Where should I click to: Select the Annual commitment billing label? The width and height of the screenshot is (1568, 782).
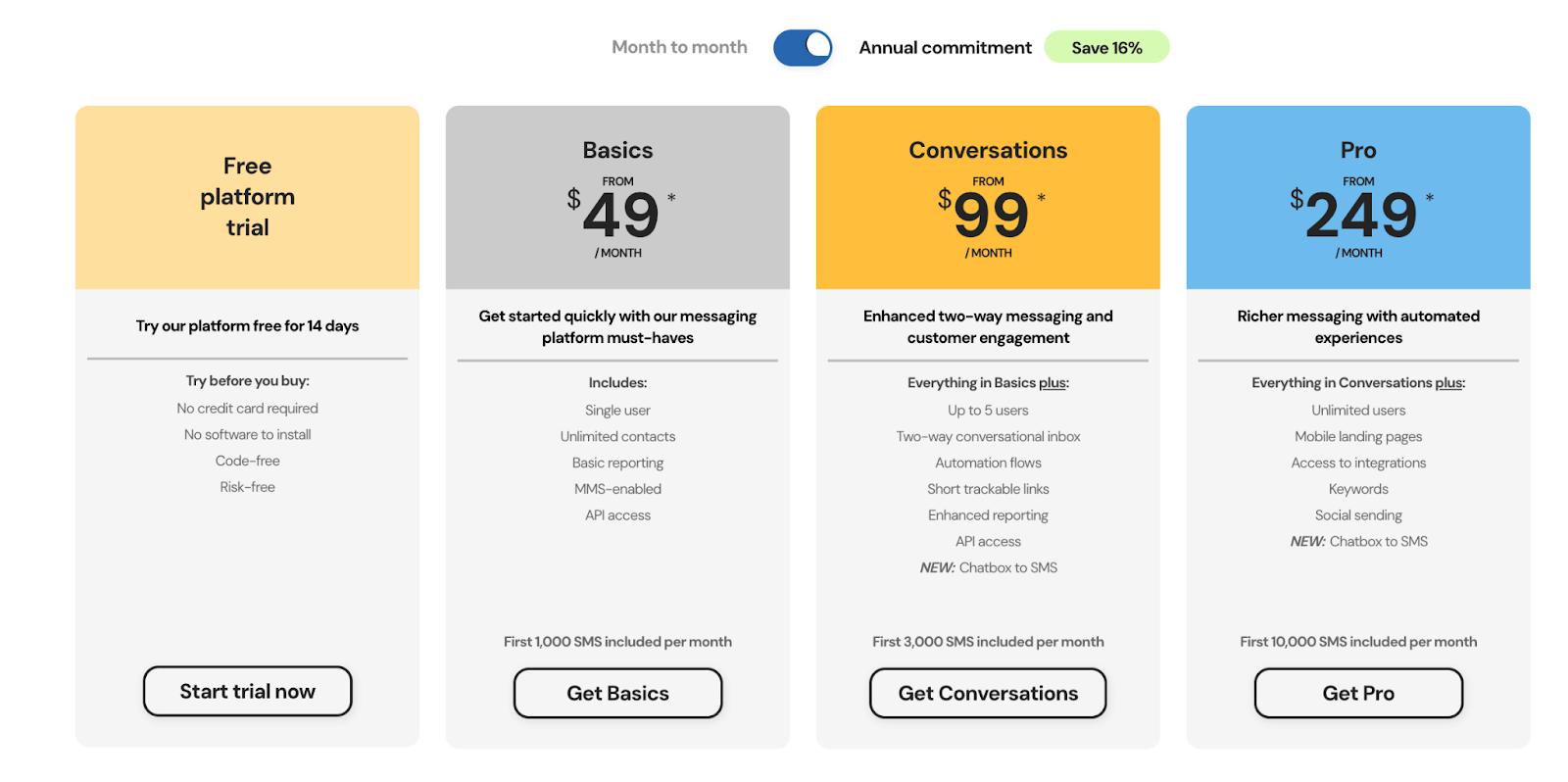coord(945,47)
